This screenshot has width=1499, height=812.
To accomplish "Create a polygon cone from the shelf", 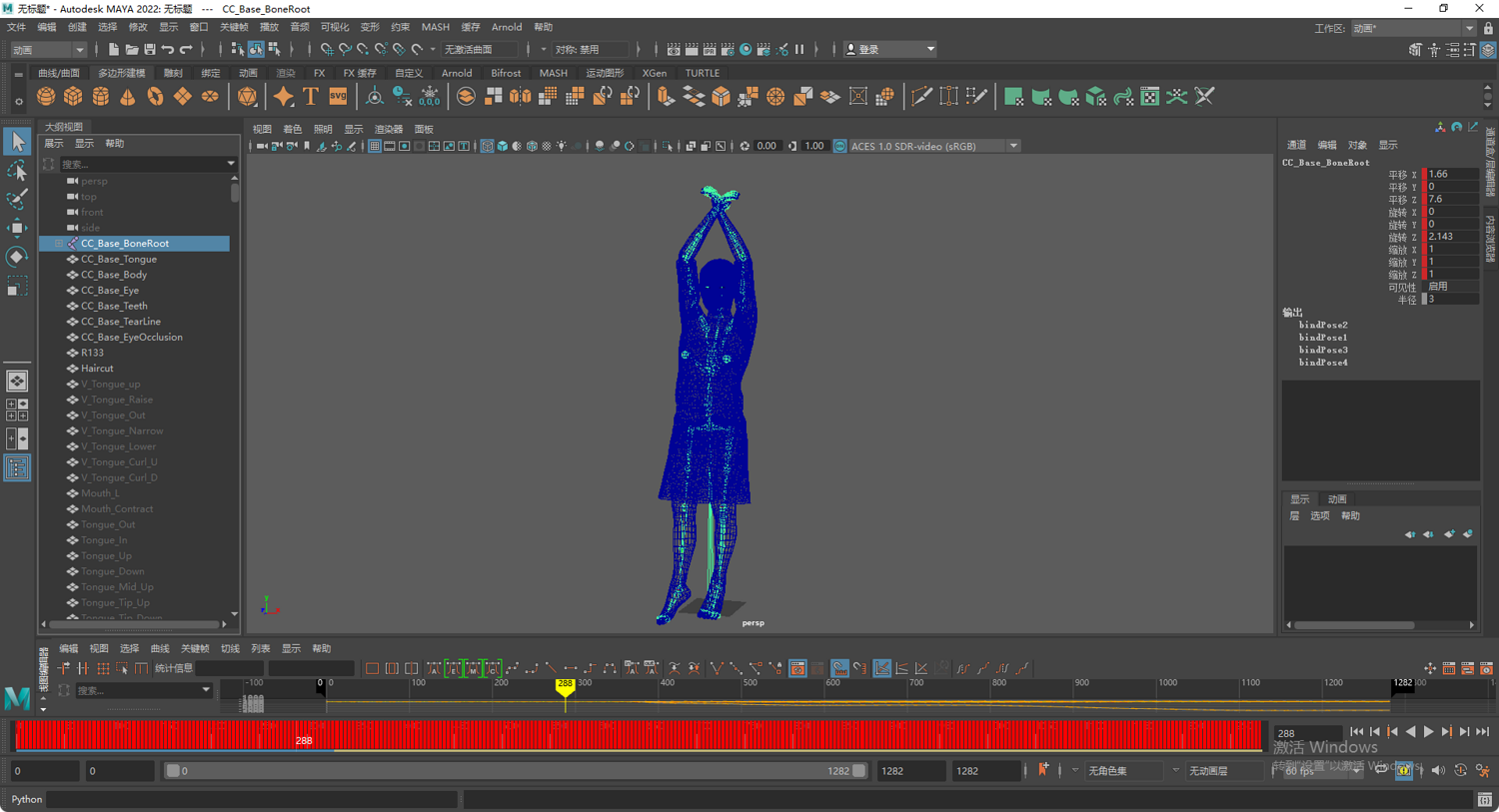I will click(128, 97).
